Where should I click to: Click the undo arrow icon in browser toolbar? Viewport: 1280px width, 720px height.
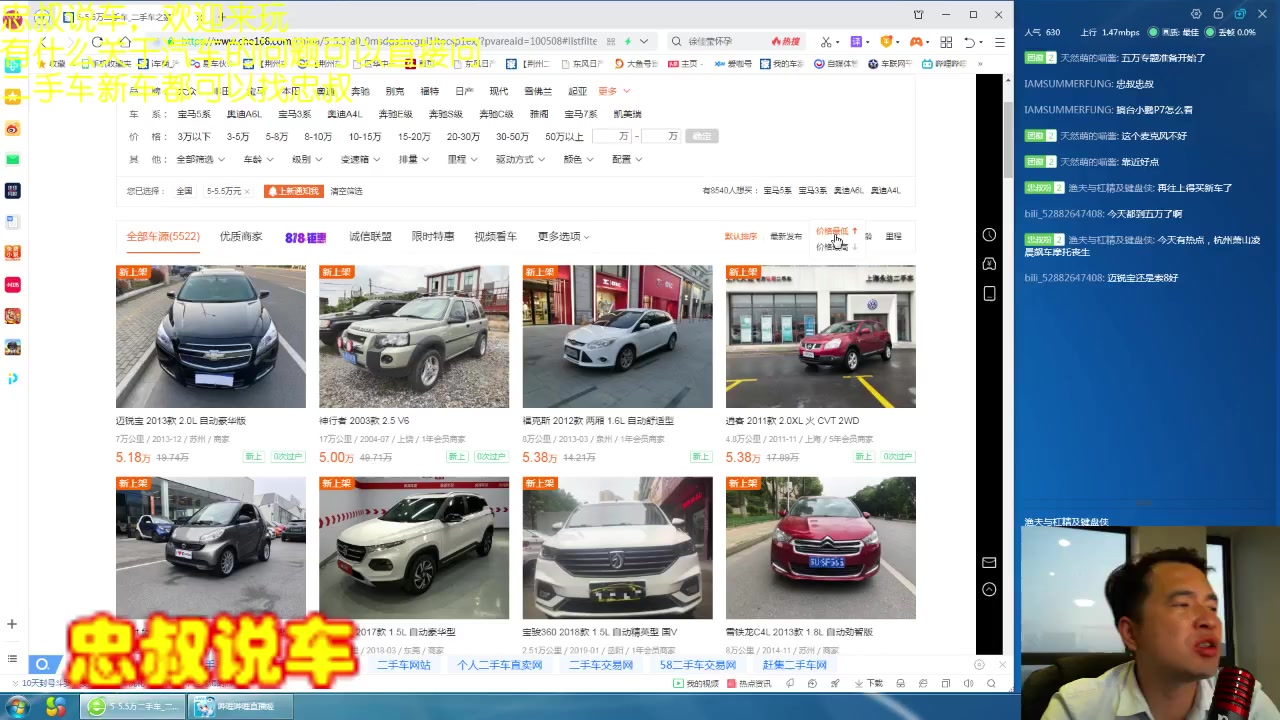point(969,42)
